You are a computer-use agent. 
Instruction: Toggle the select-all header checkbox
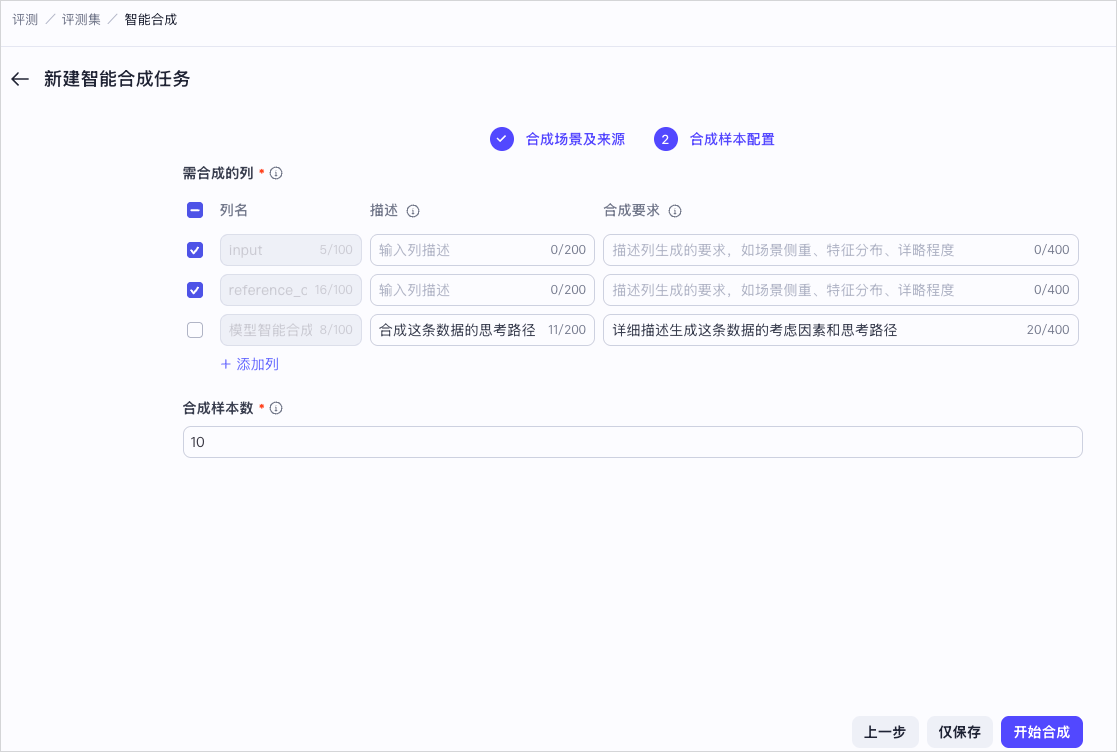click(194, 210)
